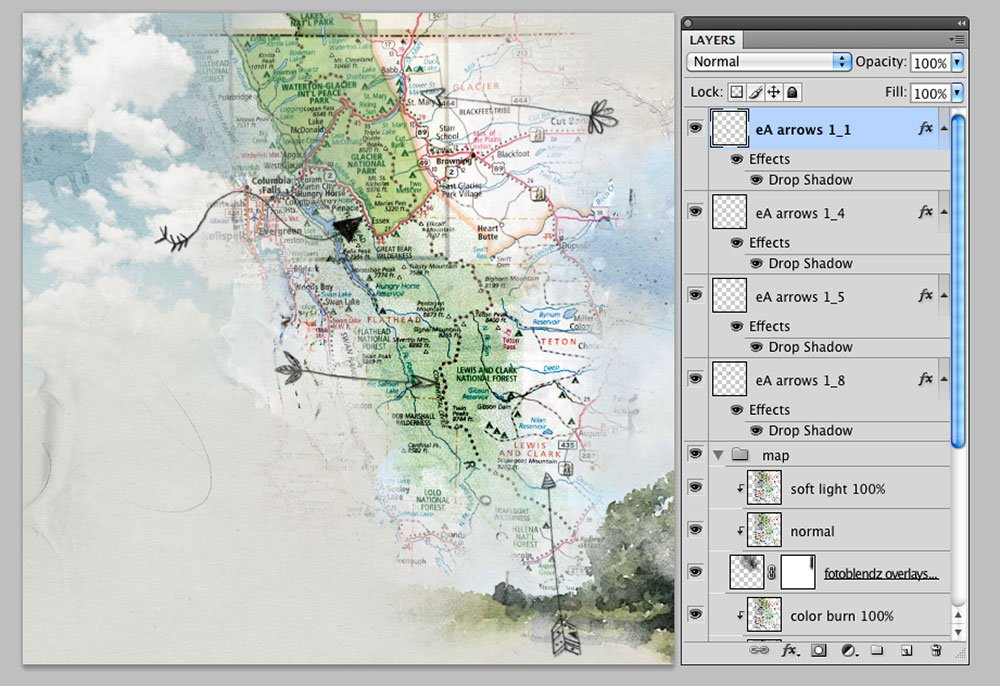Toggle the Drop Shadow eye under eA arrows 1_1
The height and width of the screenshot is (686, 1000).
[x=756, y=180]
